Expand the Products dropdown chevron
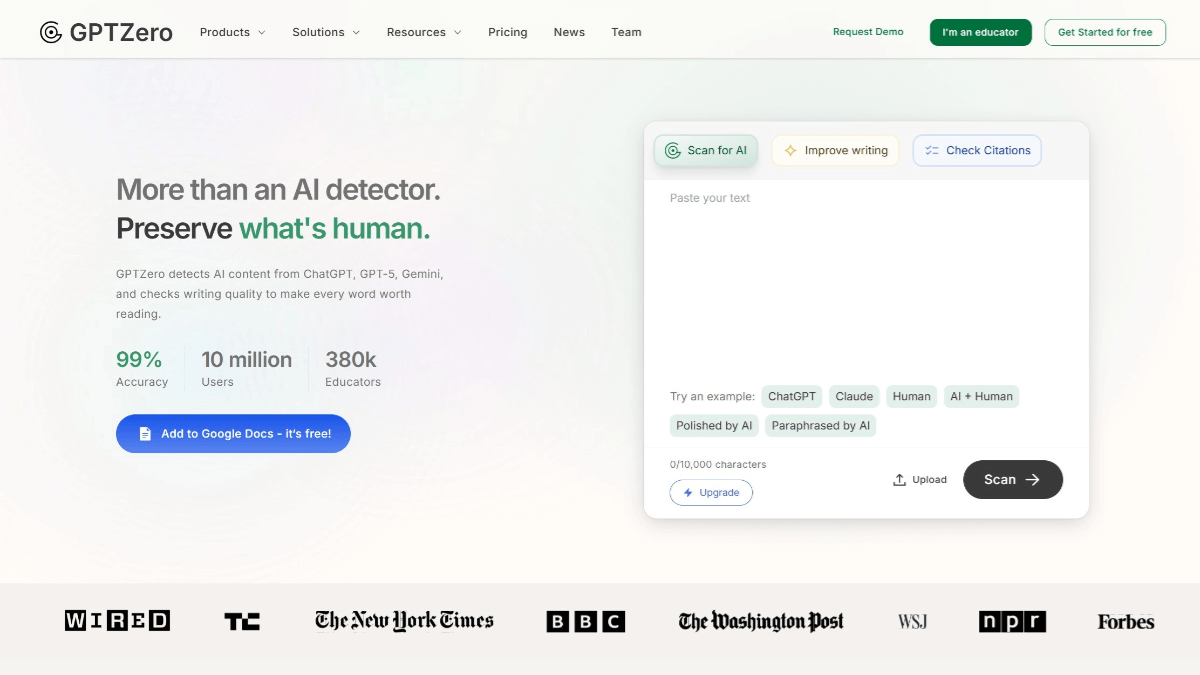 click(262, 33)
